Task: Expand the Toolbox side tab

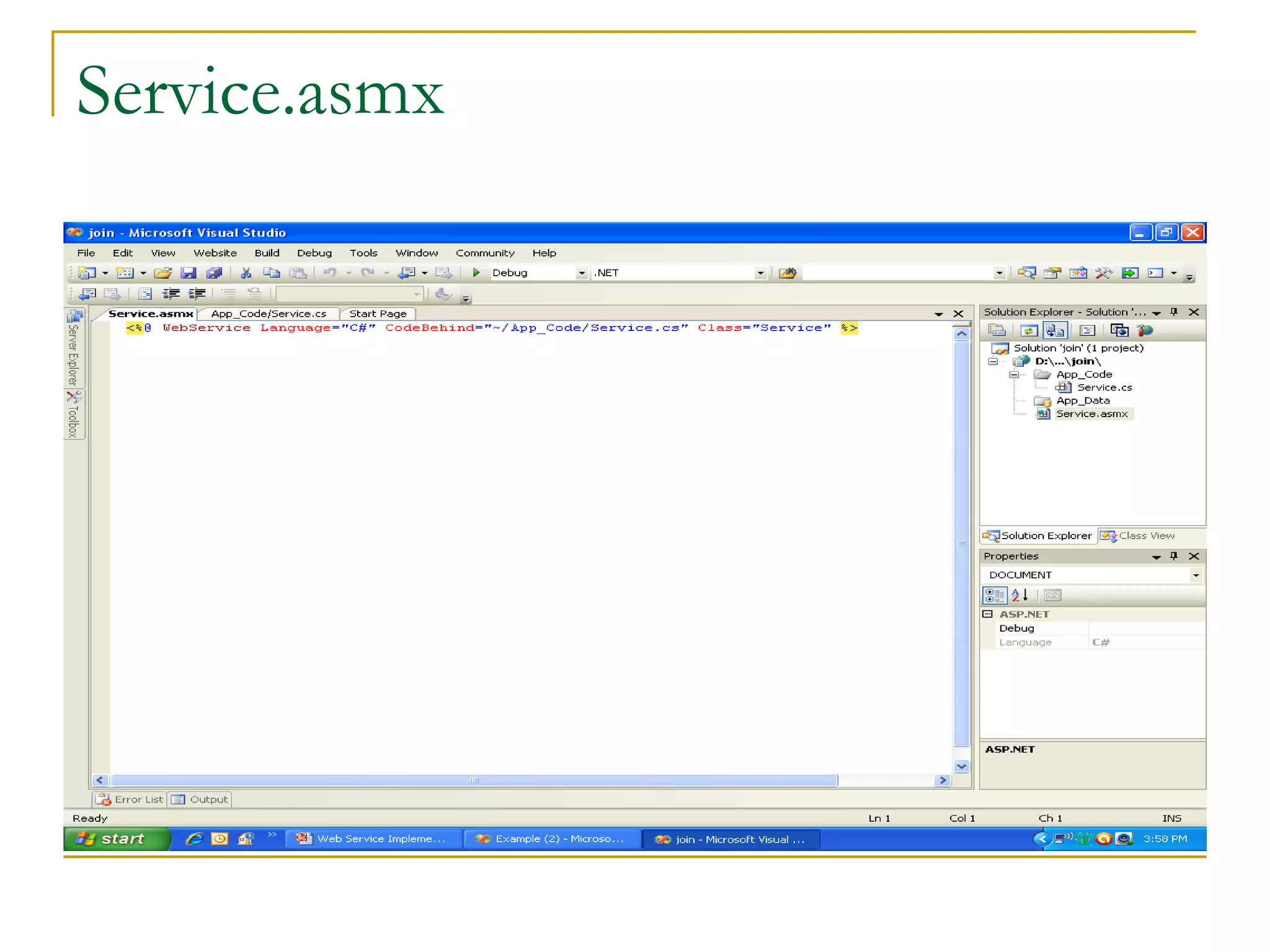Action: 74,415
